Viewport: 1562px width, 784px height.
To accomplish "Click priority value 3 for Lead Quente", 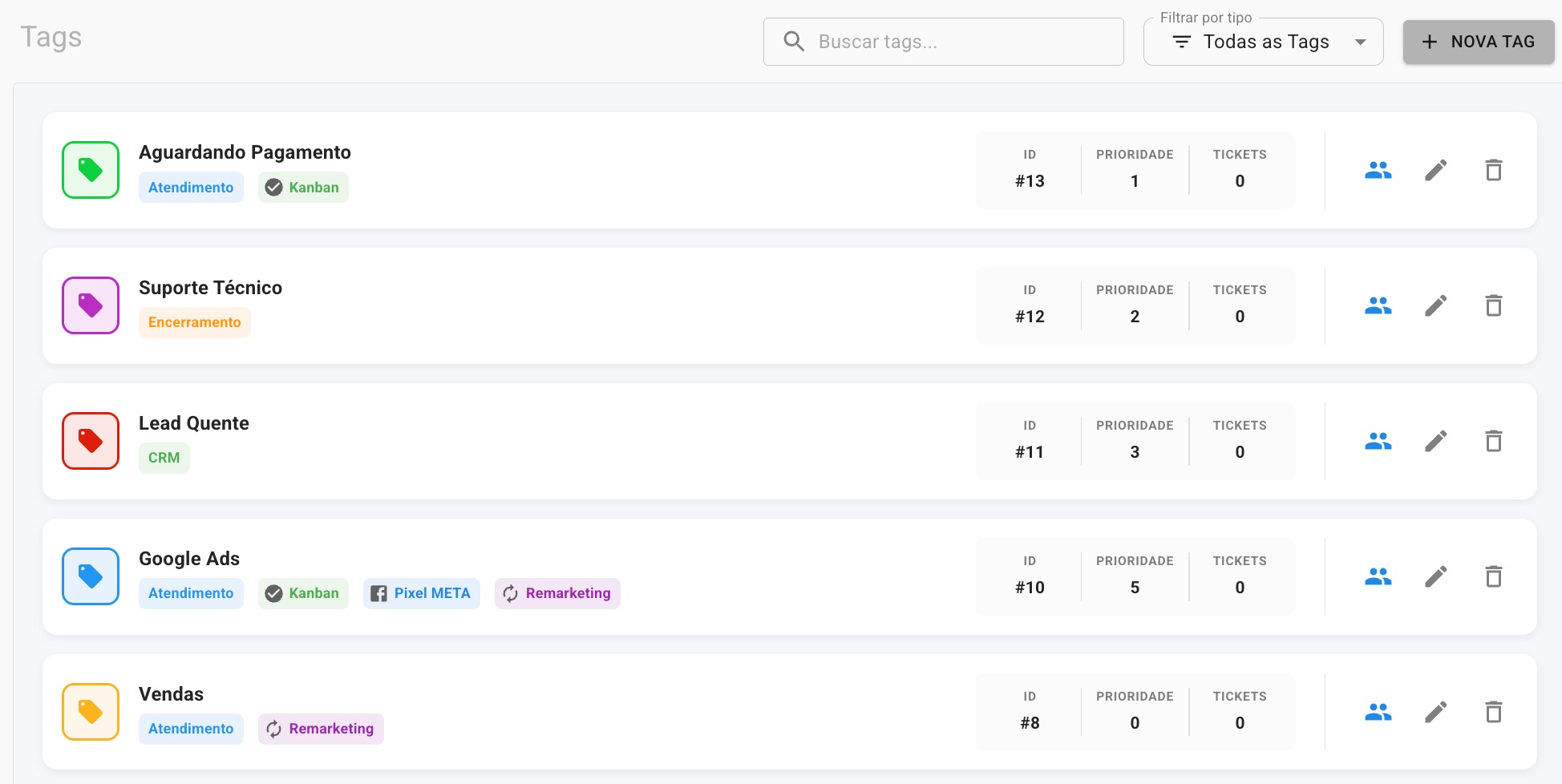I will click(1135, 452).
